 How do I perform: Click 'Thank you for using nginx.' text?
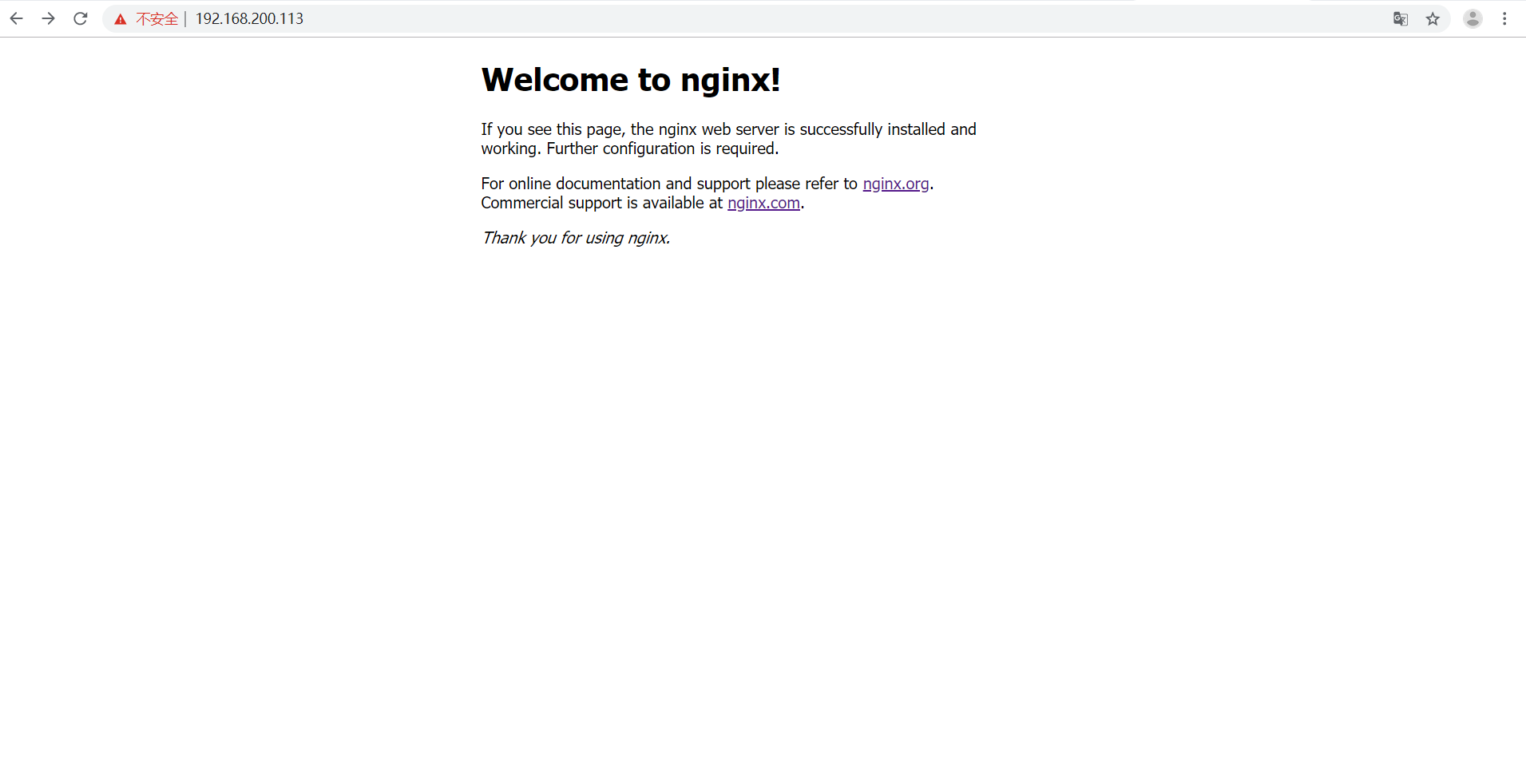point(576,238)
